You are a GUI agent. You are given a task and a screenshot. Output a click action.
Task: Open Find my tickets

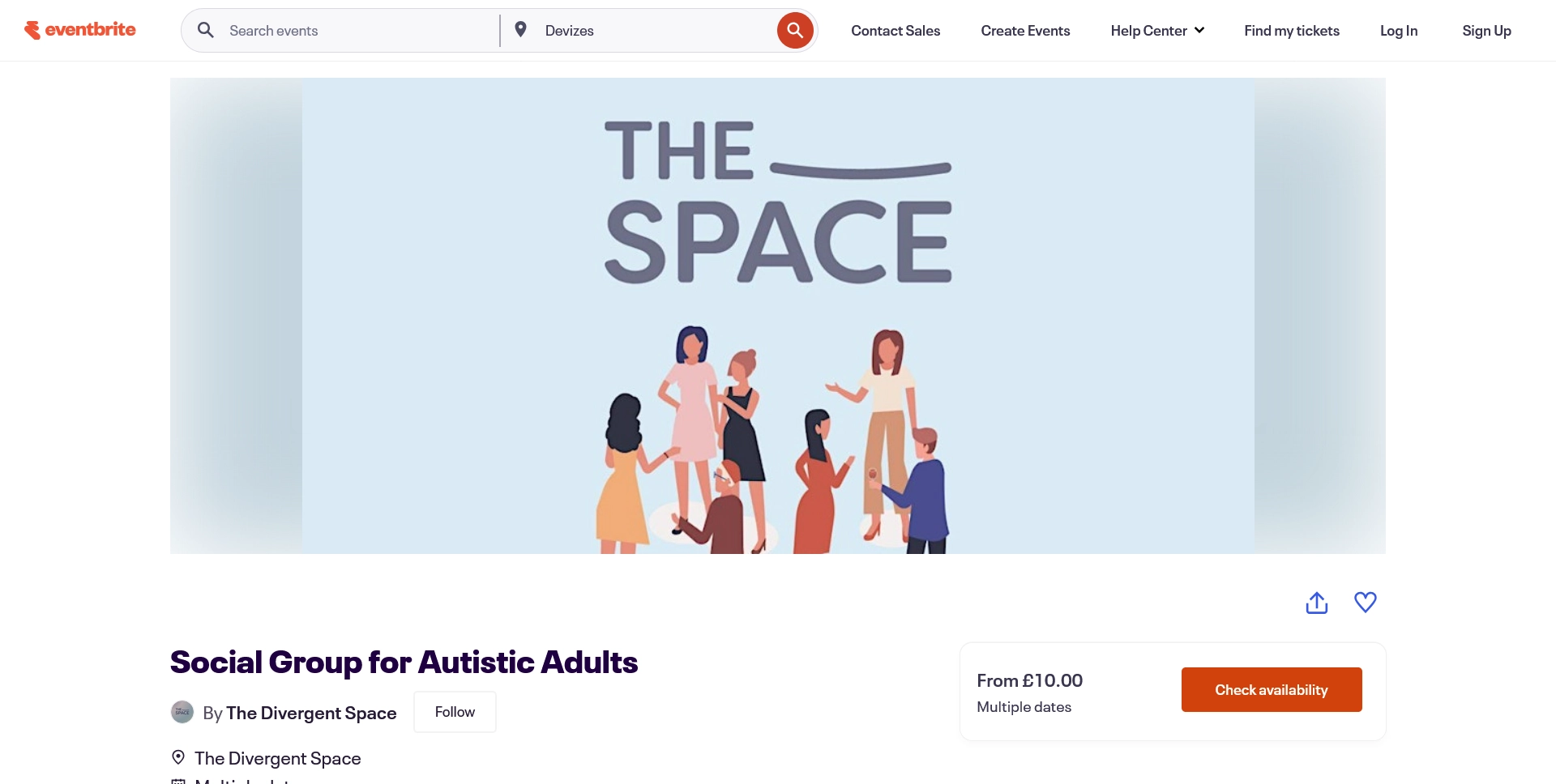(1292, 31)
